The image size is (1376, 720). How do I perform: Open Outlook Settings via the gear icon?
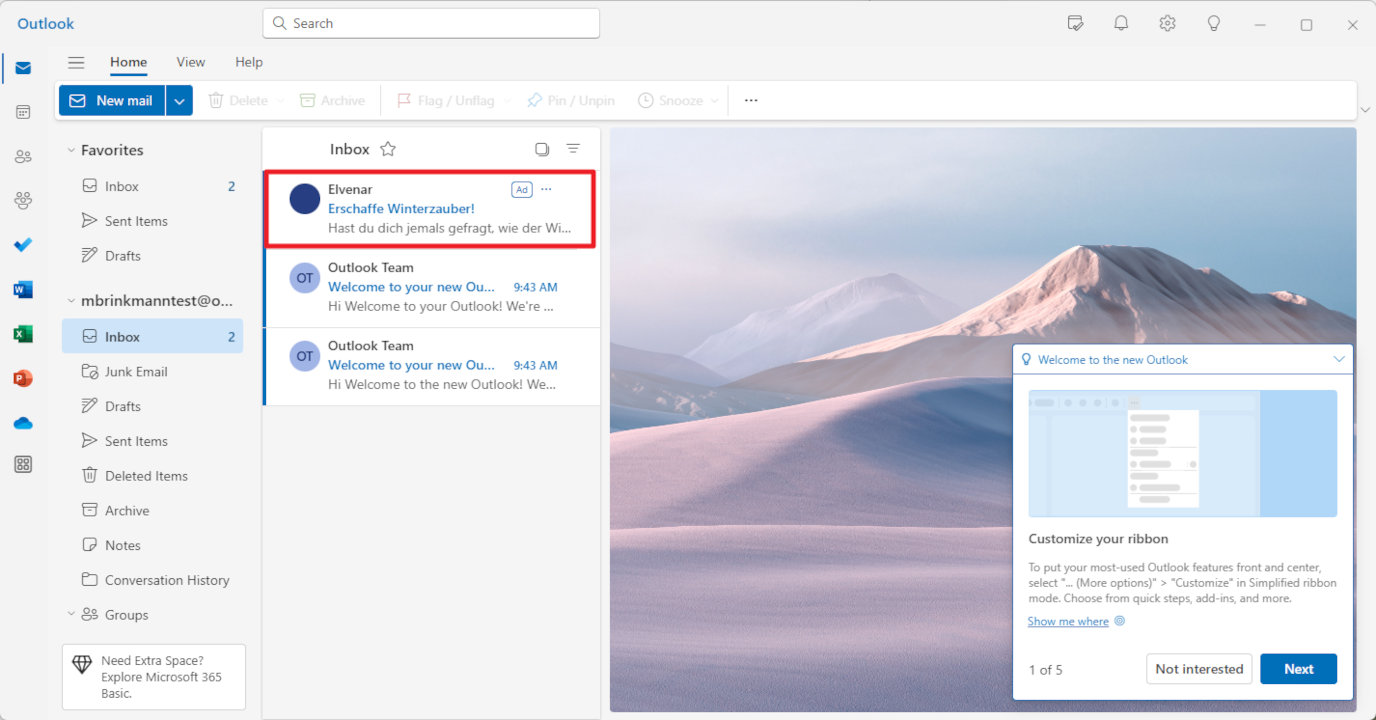pyautogui.click(x=1167, y=22)
